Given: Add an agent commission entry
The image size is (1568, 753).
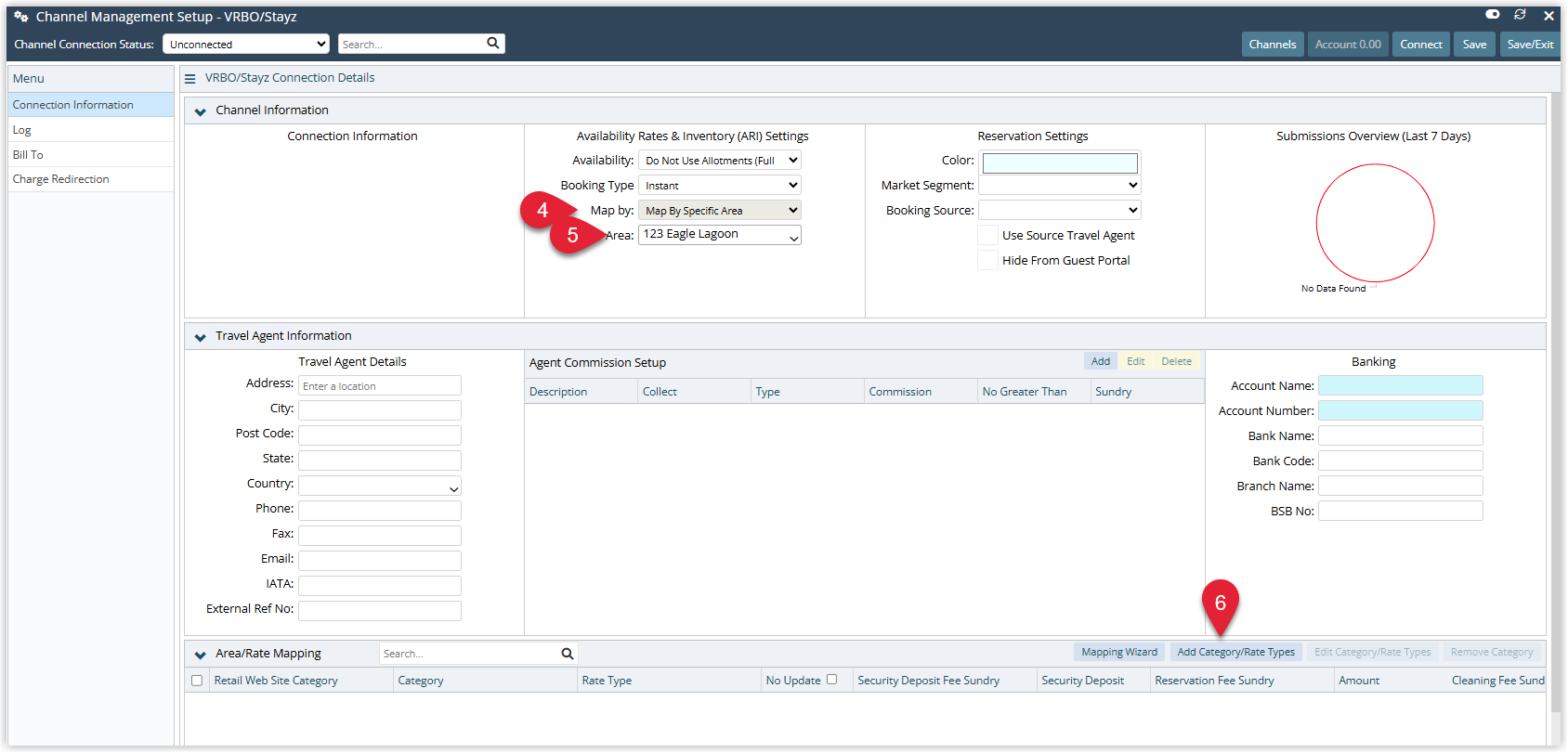Looking at the screenshot, I should point(1101,362).
